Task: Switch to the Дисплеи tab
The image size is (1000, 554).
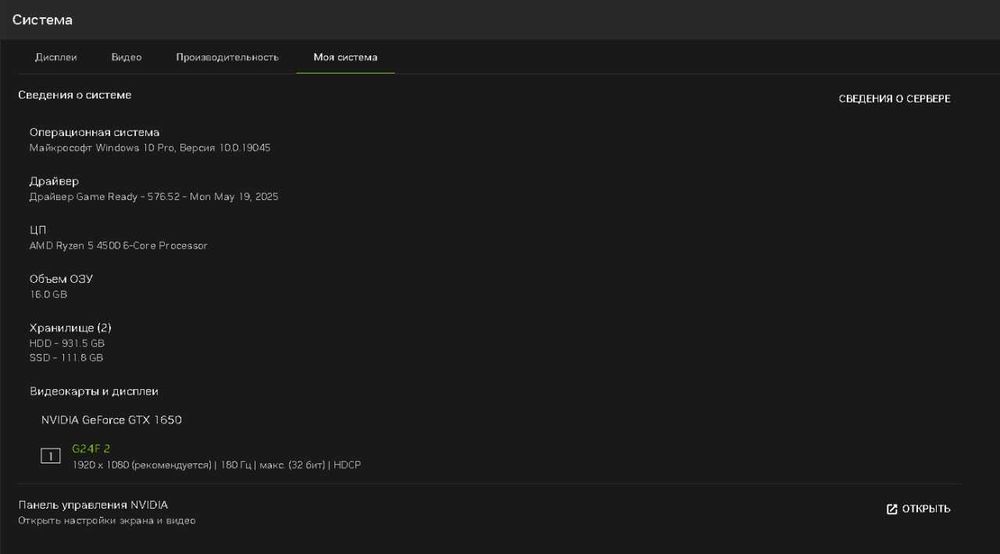Action: (x=56, y=57)
